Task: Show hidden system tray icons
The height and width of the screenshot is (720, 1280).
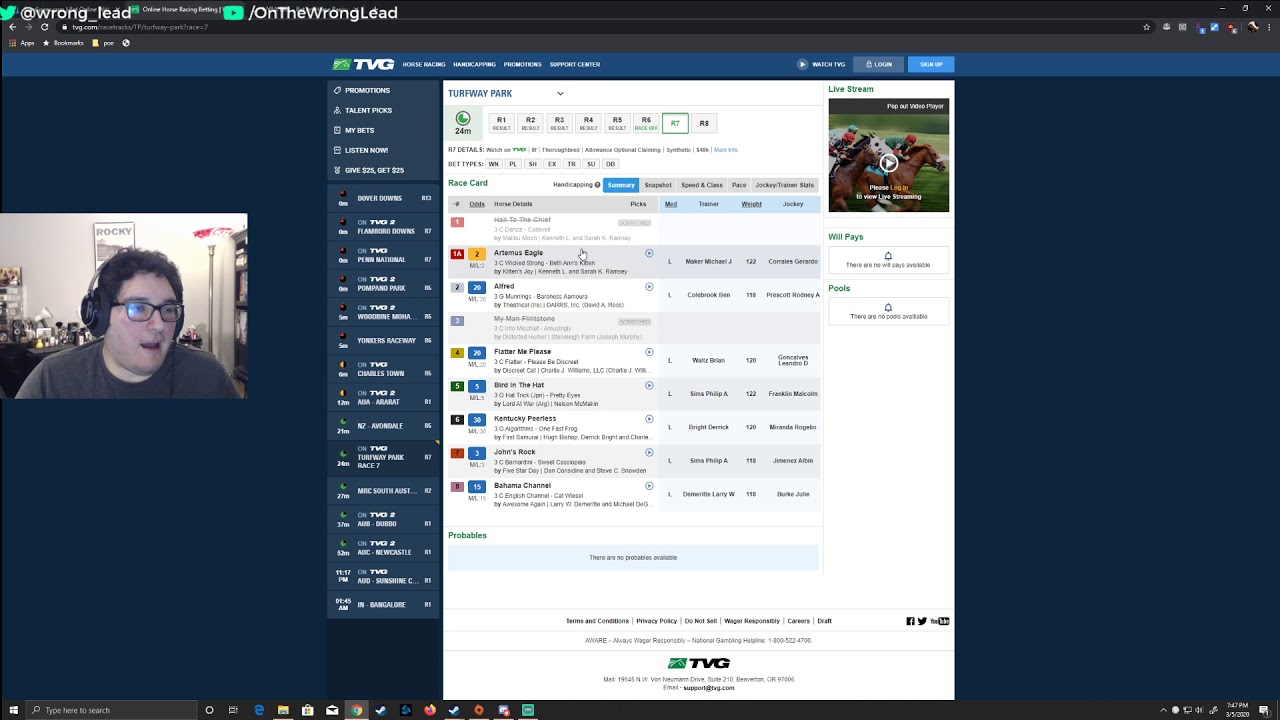Action: point(1163,710)
